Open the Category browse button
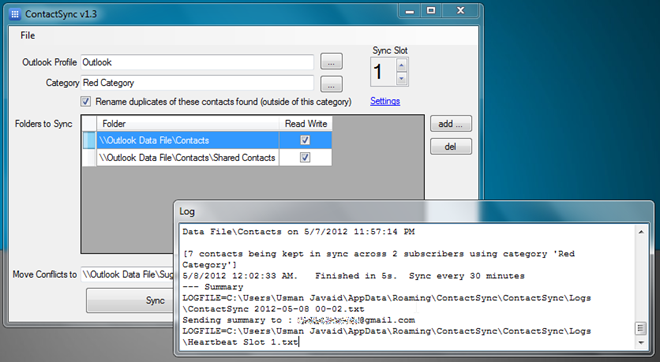The image size is (660, 362). [x=331, y=84]
